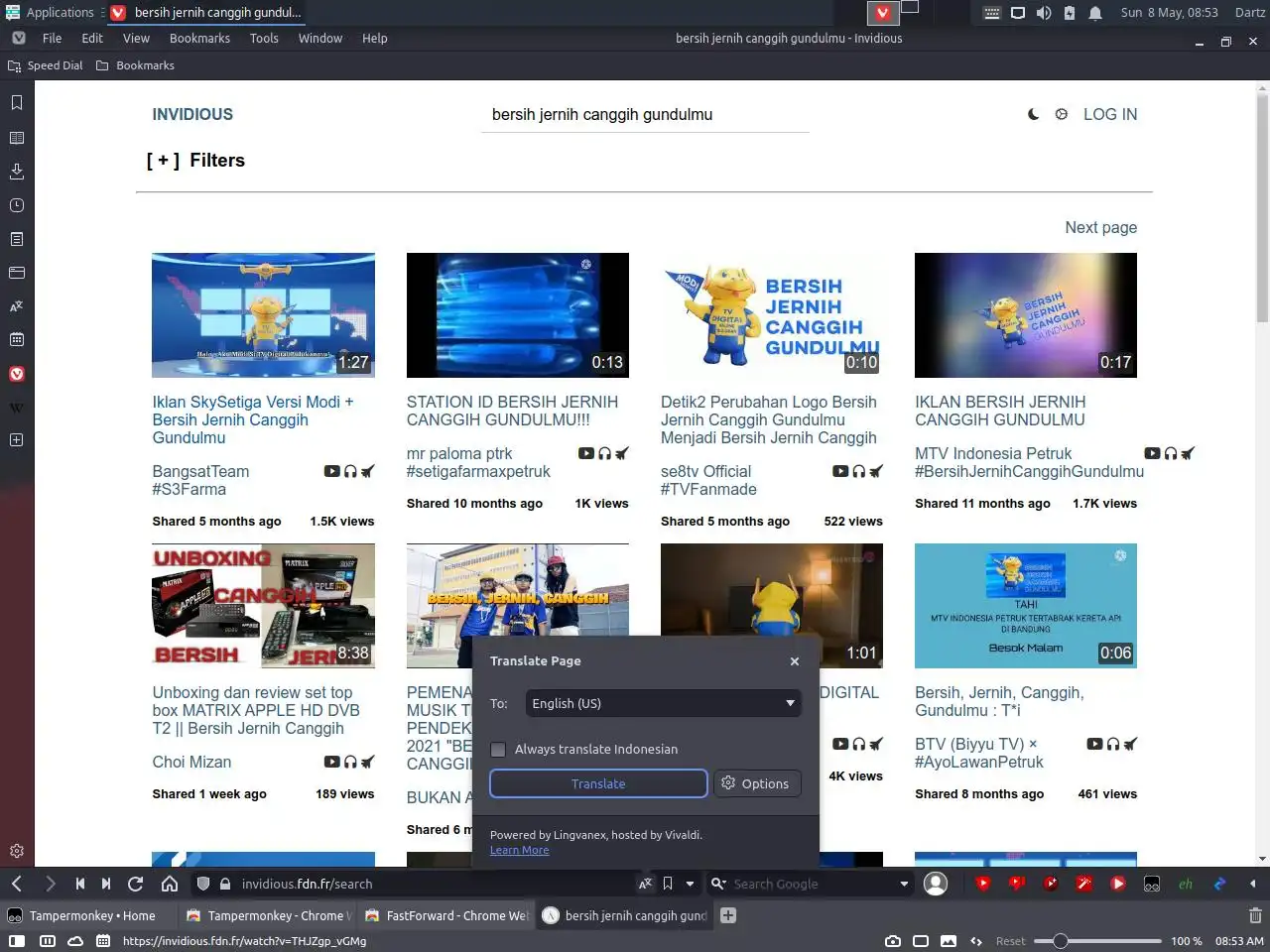The width and height of the screenshot is (1270, 952).
Task: Click the Invidious search field
Action: [x=645, y=114]
